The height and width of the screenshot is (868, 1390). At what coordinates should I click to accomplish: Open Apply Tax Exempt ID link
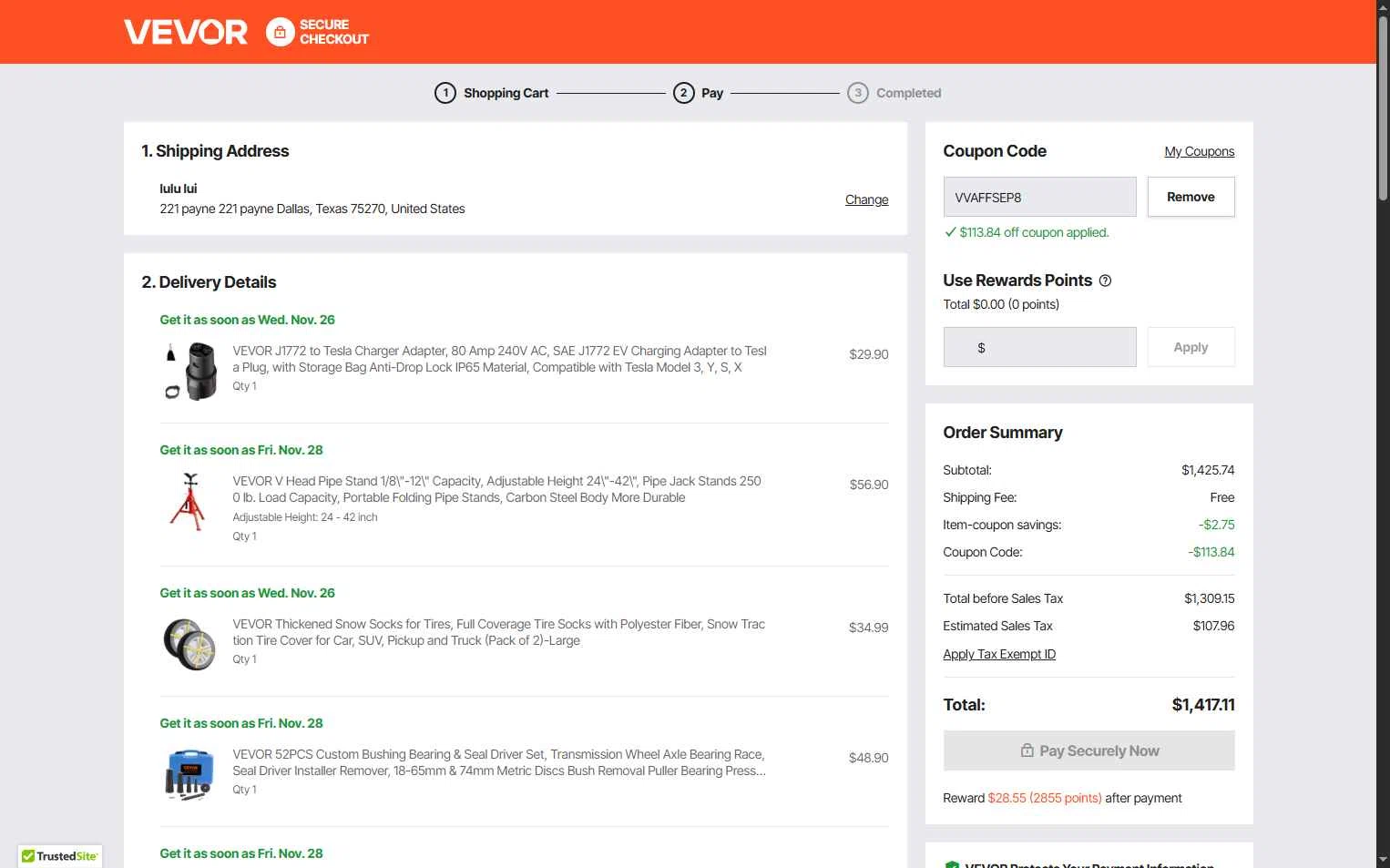pyautogui.click(x=999, y=654)
